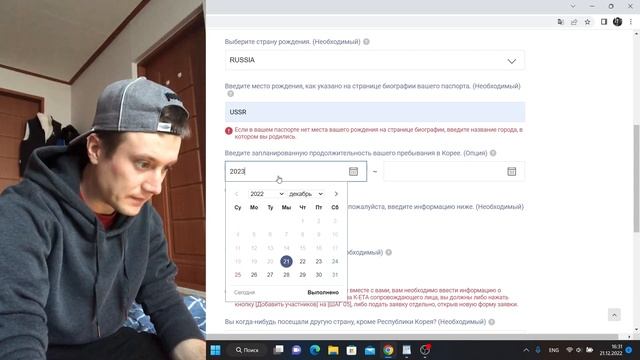
Task: Open the Chrome profile avatar
Action: click(x=617, y=22)
